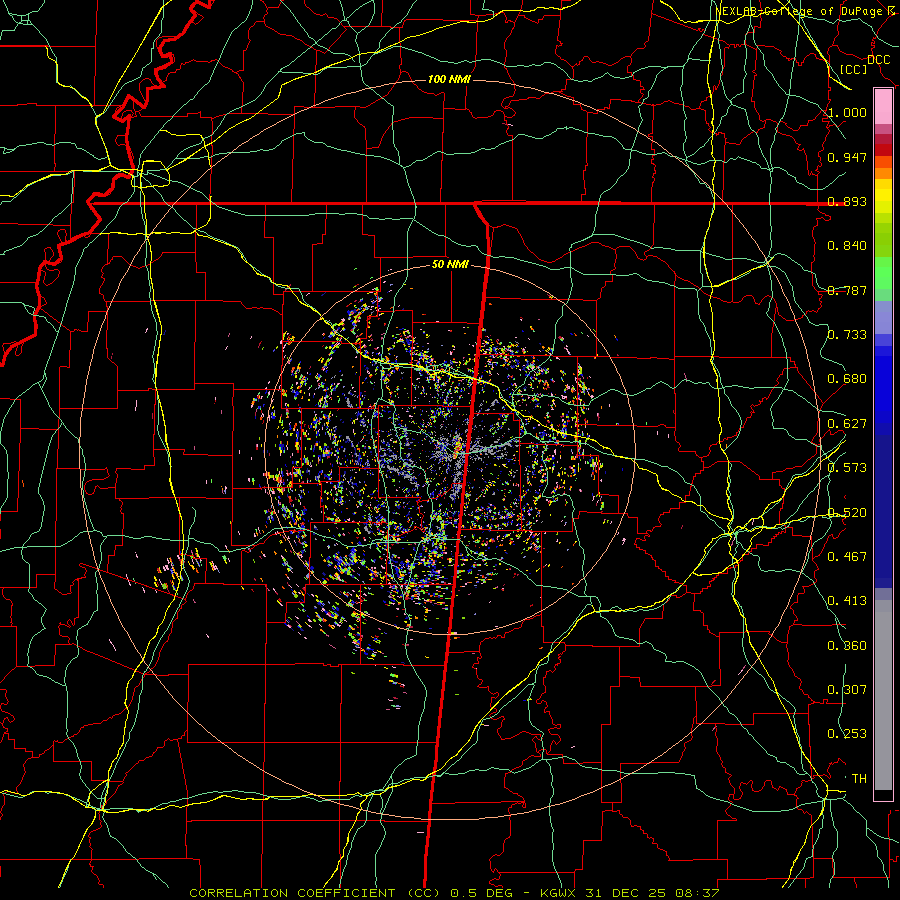Click the 1.000 value on color scale
Viewport: 900px width, 900px height.
847,112
